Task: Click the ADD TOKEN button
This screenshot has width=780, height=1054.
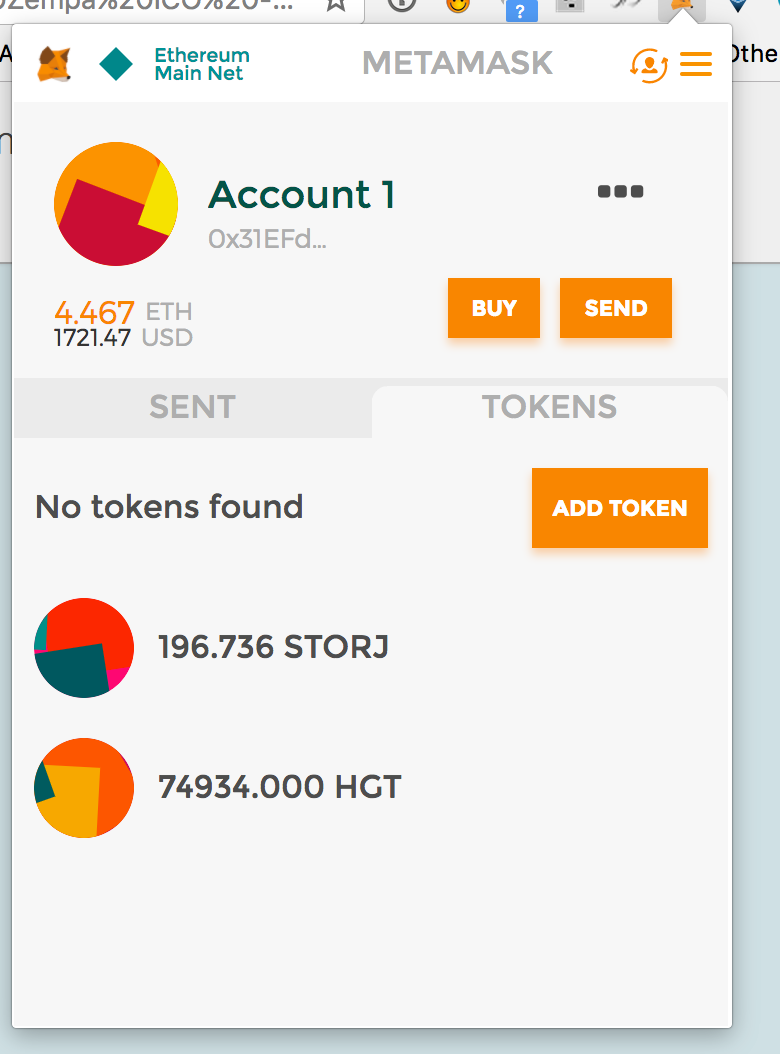Action: tap(620, 508)
